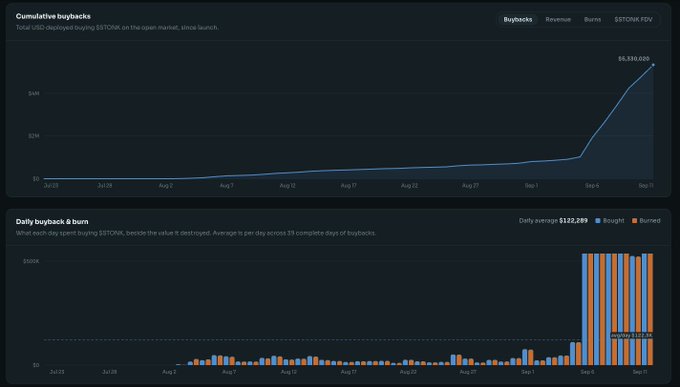Click Aug 7 on the cumulative chart axis
Screen dimensions: 680x387
pos(226,186)
